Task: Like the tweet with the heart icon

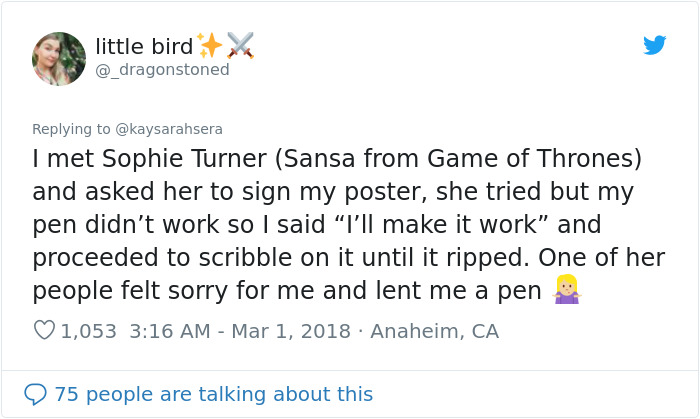Action: pos(44,331)
